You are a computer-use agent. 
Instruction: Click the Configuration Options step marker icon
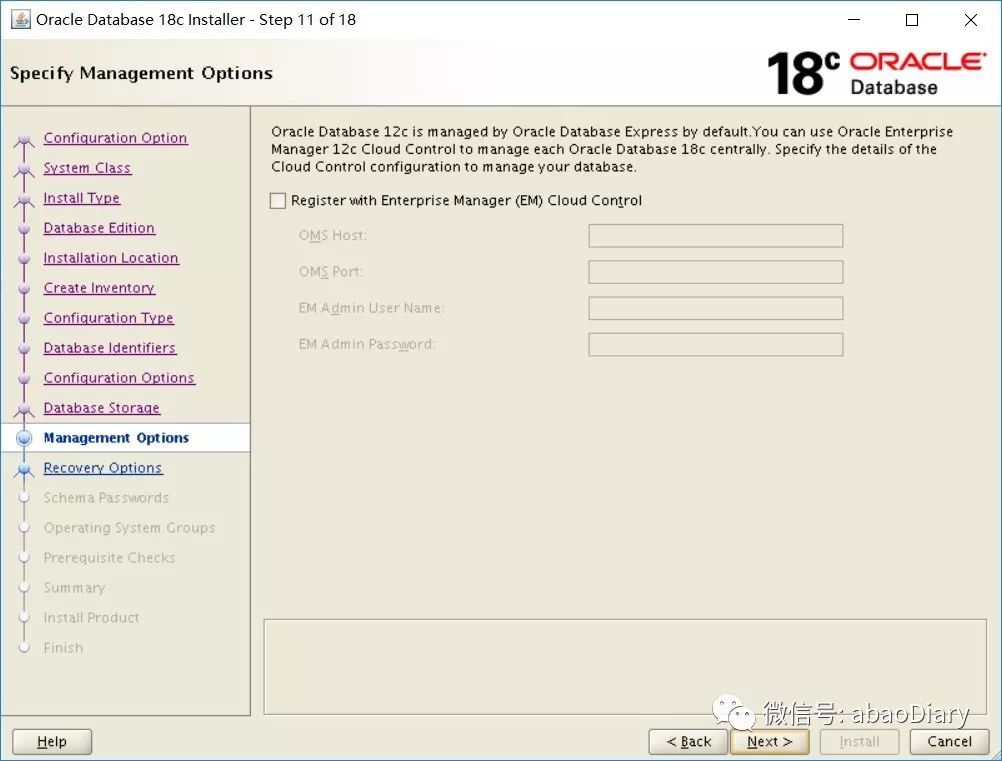click(24, 379)
